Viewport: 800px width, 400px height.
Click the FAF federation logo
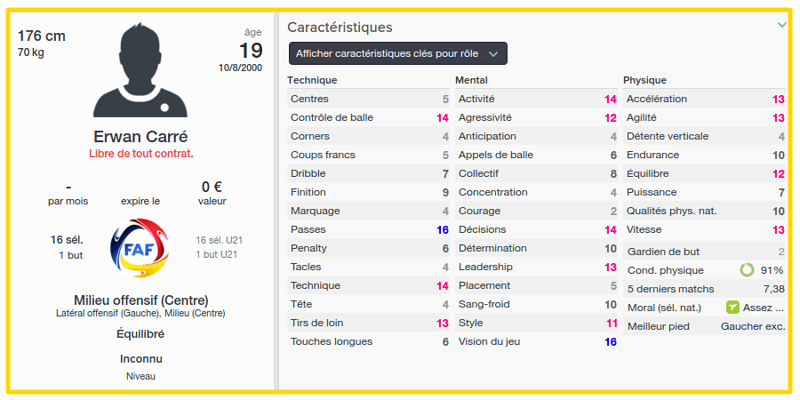139,248
